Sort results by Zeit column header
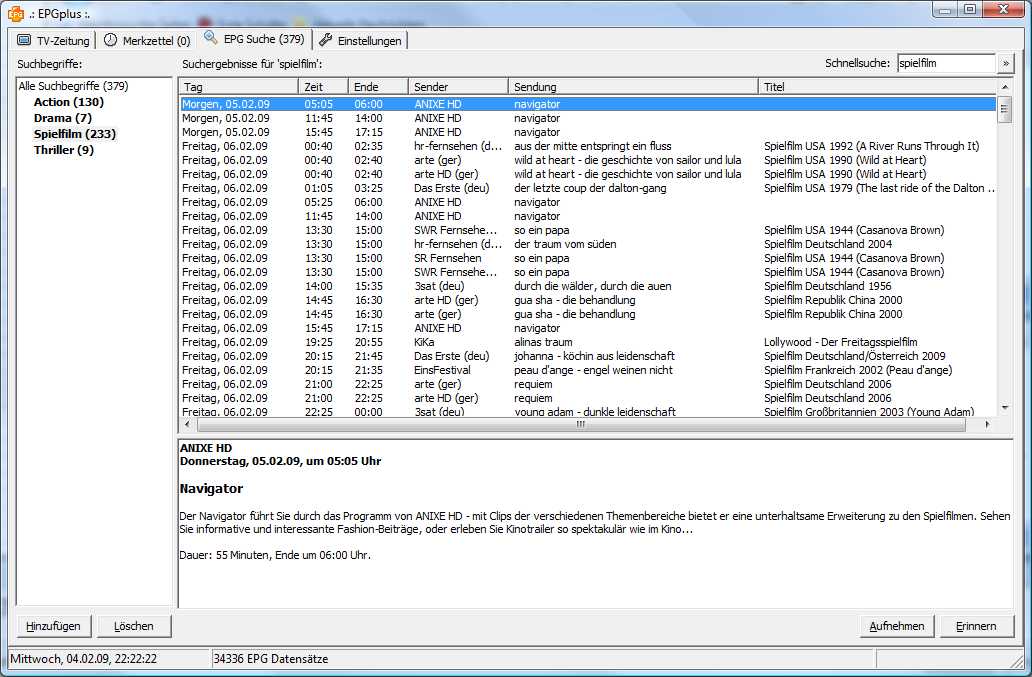Screen dimensions: 1032x677 coord(323,87)
